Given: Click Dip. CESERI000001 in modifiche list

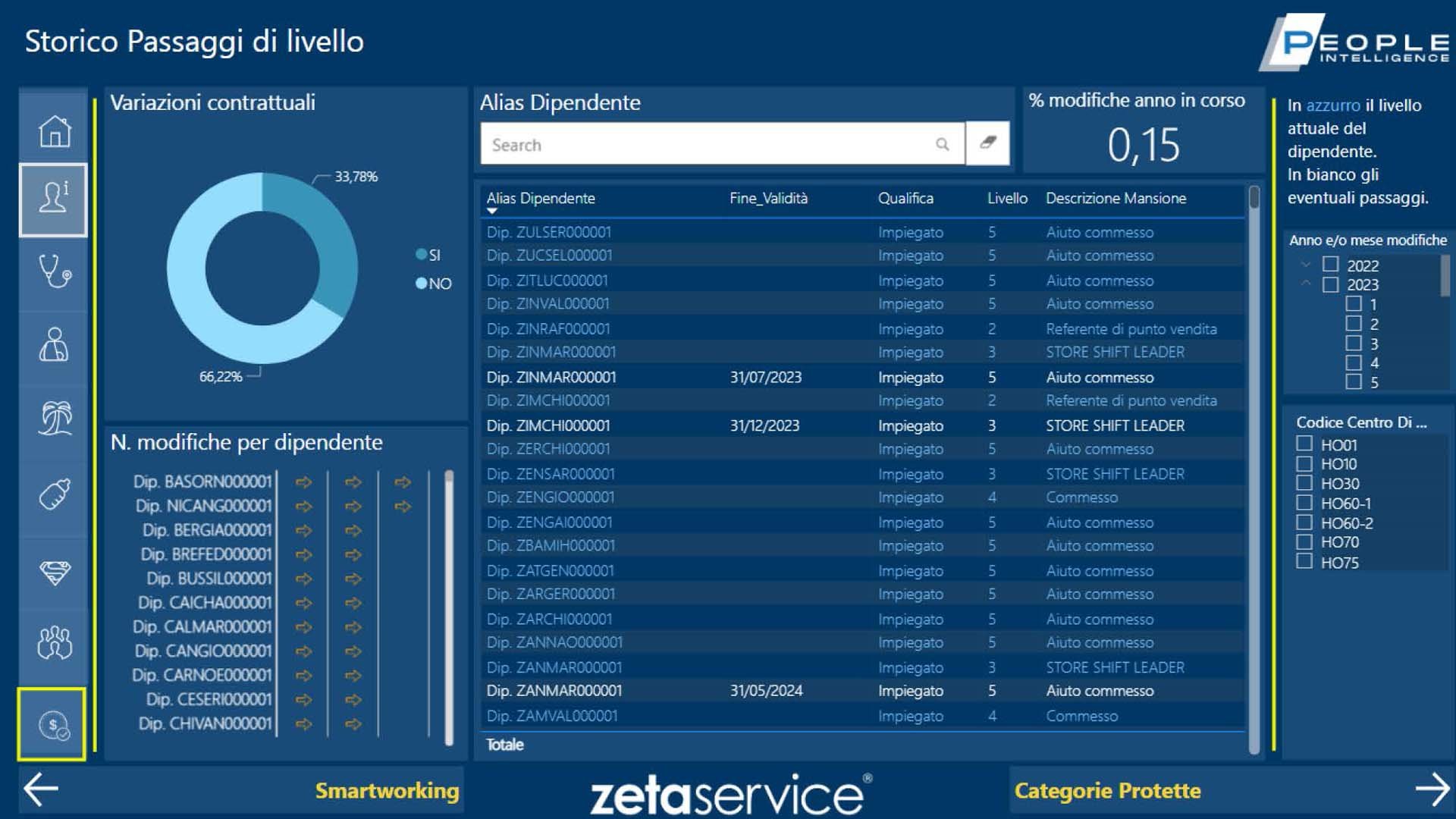Looking at the screenshot, I should [209, 699].
